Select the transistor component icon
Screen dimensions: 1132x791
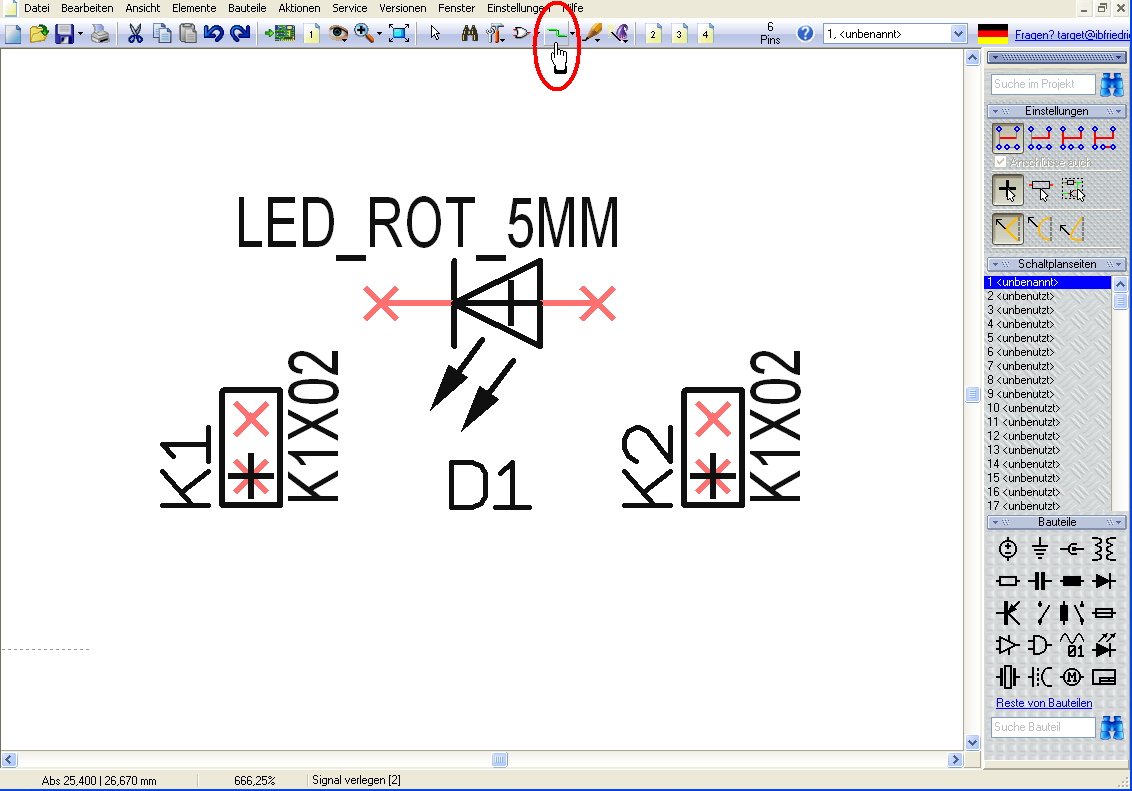(x=1008, y=612)
